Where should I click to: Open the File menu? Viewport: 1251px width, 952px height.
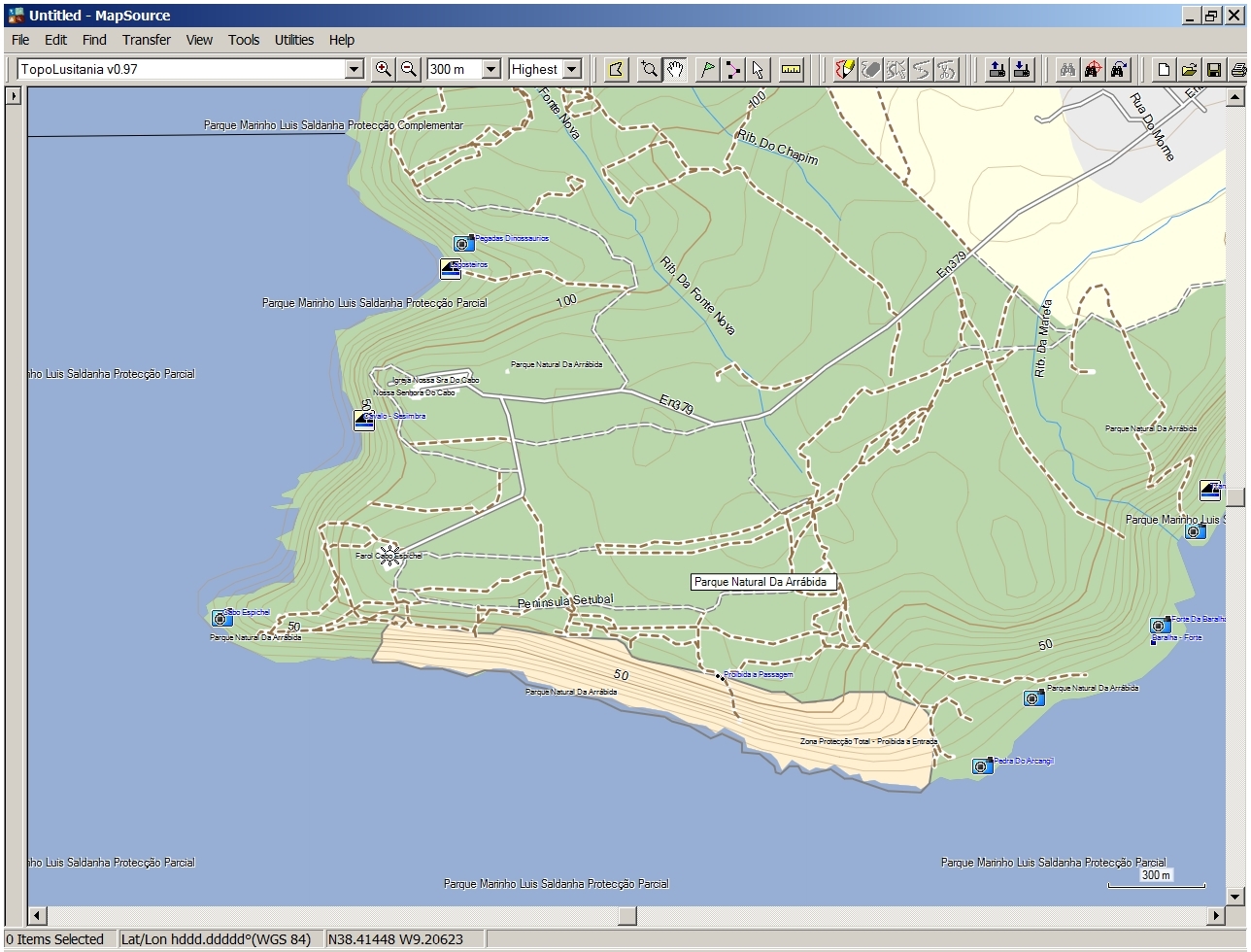click(x=20, y=40)
